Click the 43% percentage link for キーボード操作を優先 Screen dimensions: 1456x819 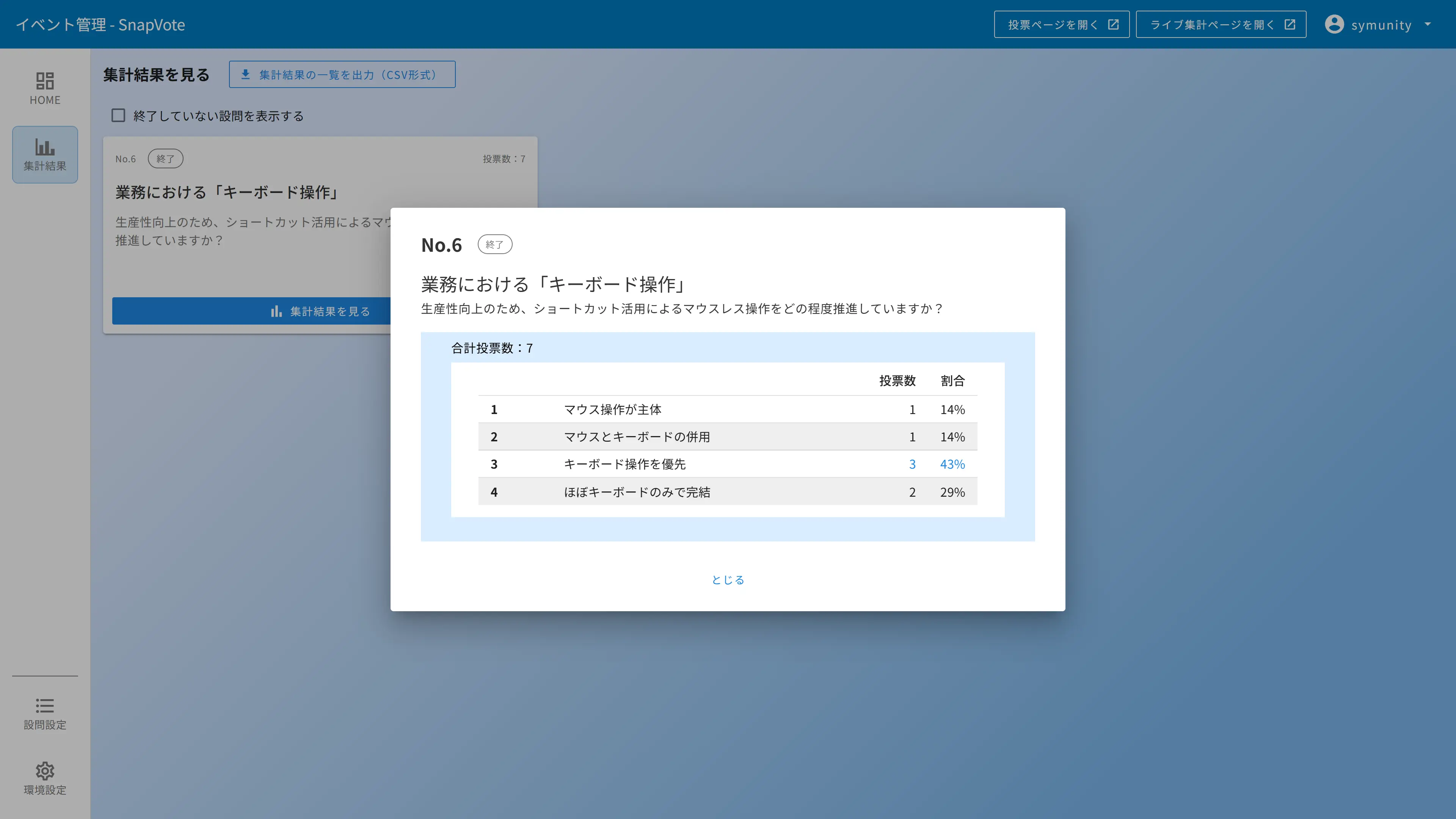click(952, 464)
